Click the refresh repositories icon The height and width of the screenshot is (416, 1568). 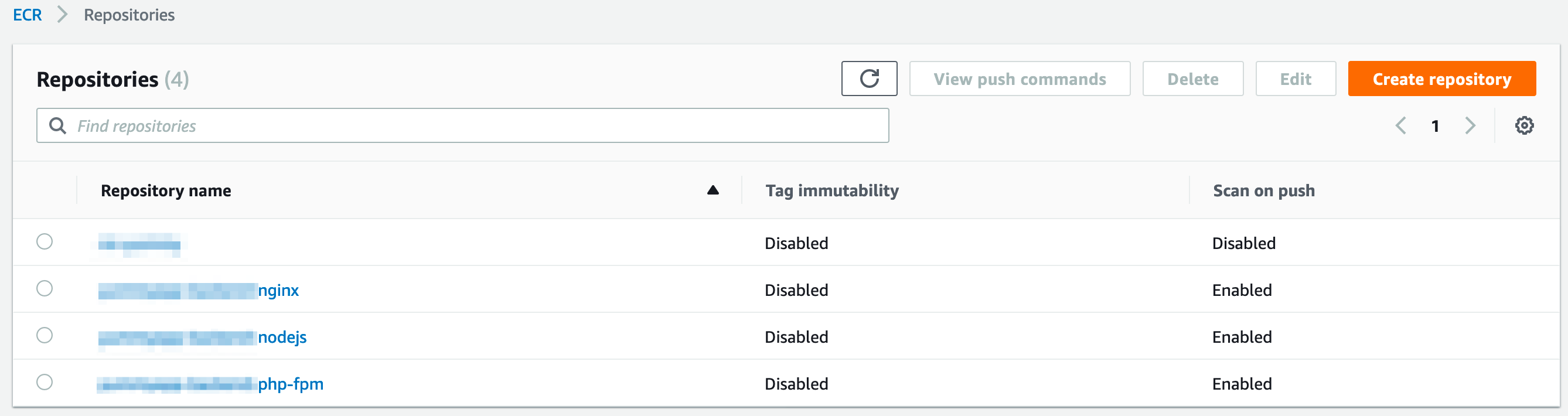(869, 79)
